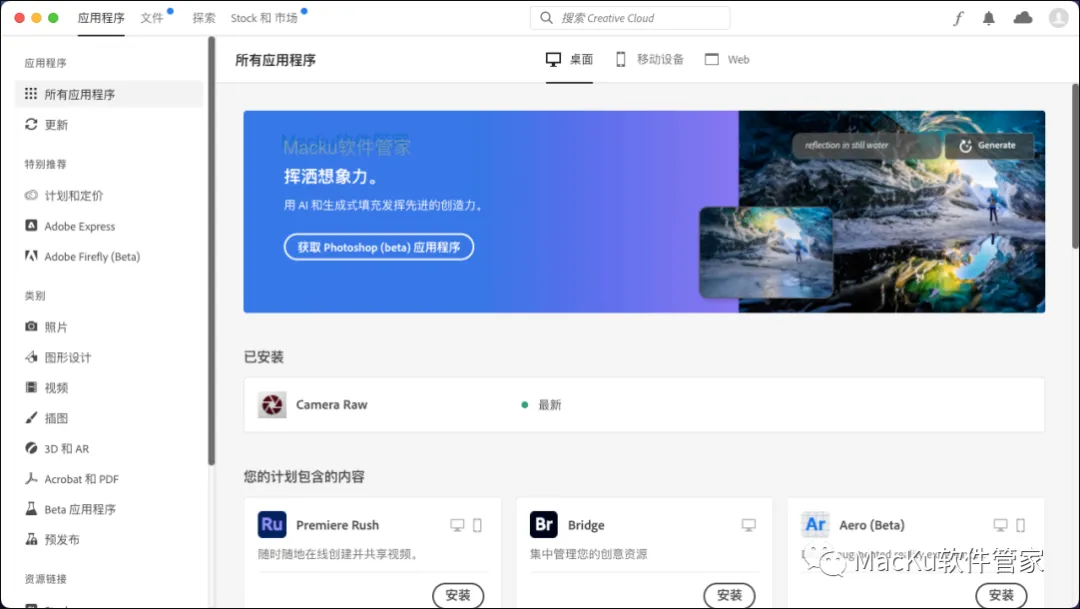Image resolution: width=1080 pixels, height=609 pixels.
Task: Open the fonts icon in the top bar
Action: tap(958, 19)
